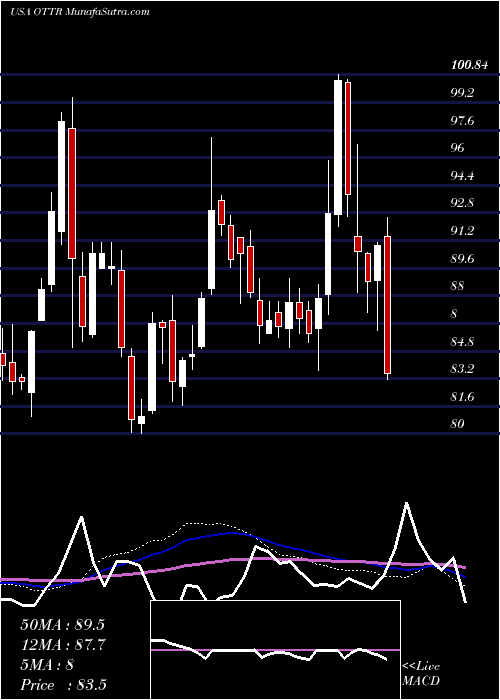Select the 88 price axis label
The width and height of the screenshot is (500, 700).
pos(458,286)
